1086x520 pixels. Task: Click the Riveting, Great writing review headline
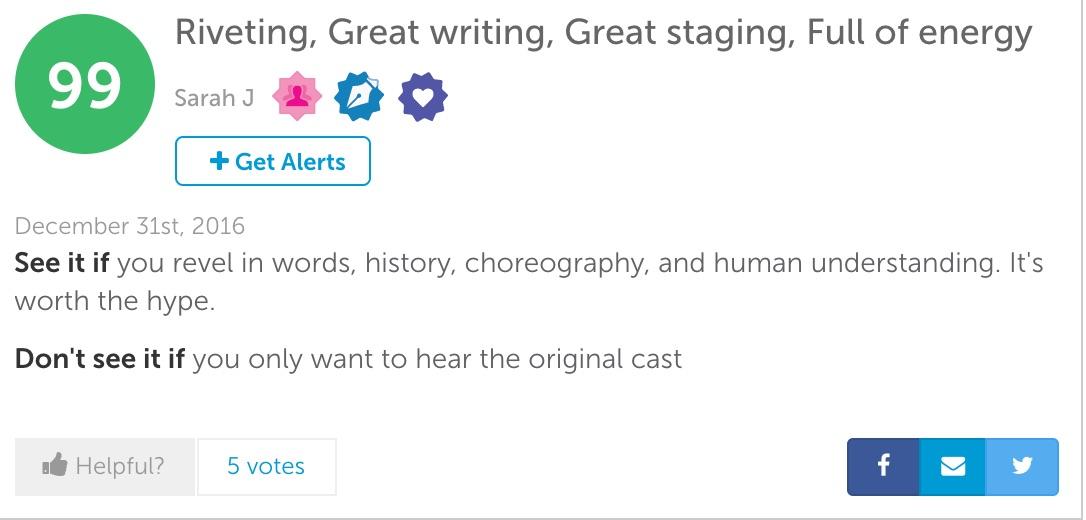tap(603, 33)
